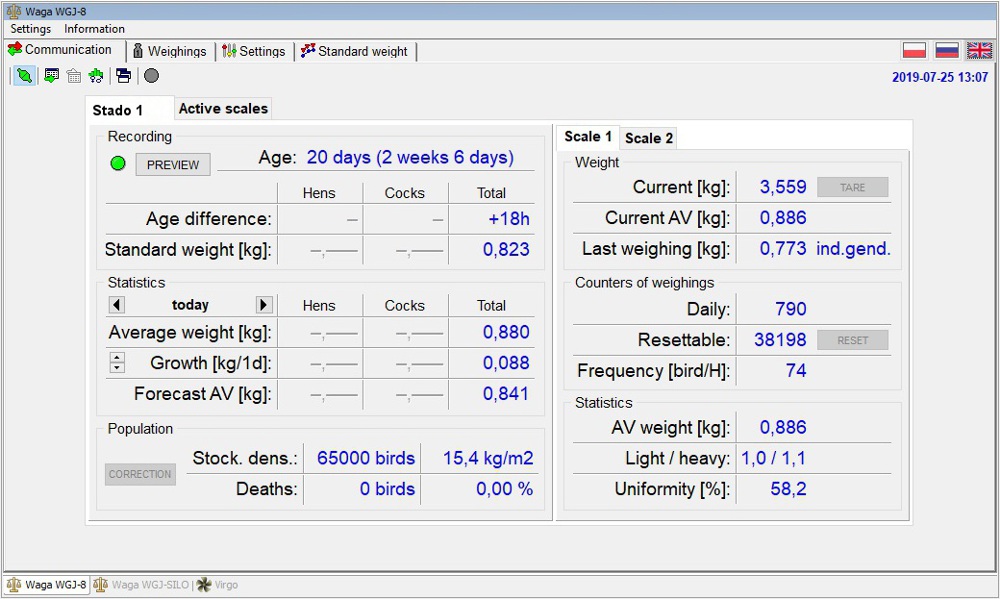This screenshot has height=599, width=1000.
Task: Click the grayed-out trash bin toolbar icon
Action: point(73,76)
